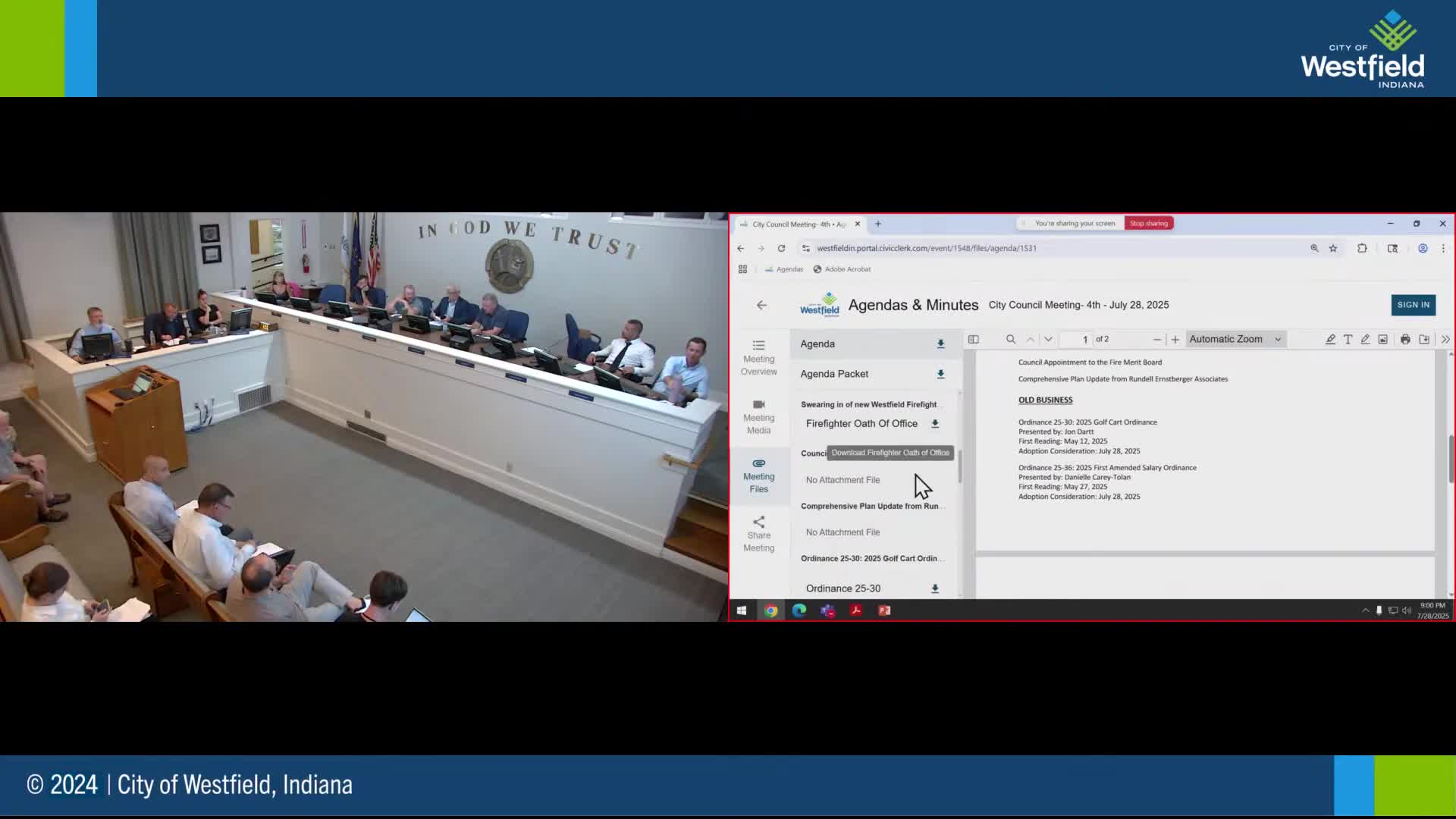Click the PDF page number field
Image resolution: width=1456 pixels, height=819 pixels.
(x=1077, y=339)
